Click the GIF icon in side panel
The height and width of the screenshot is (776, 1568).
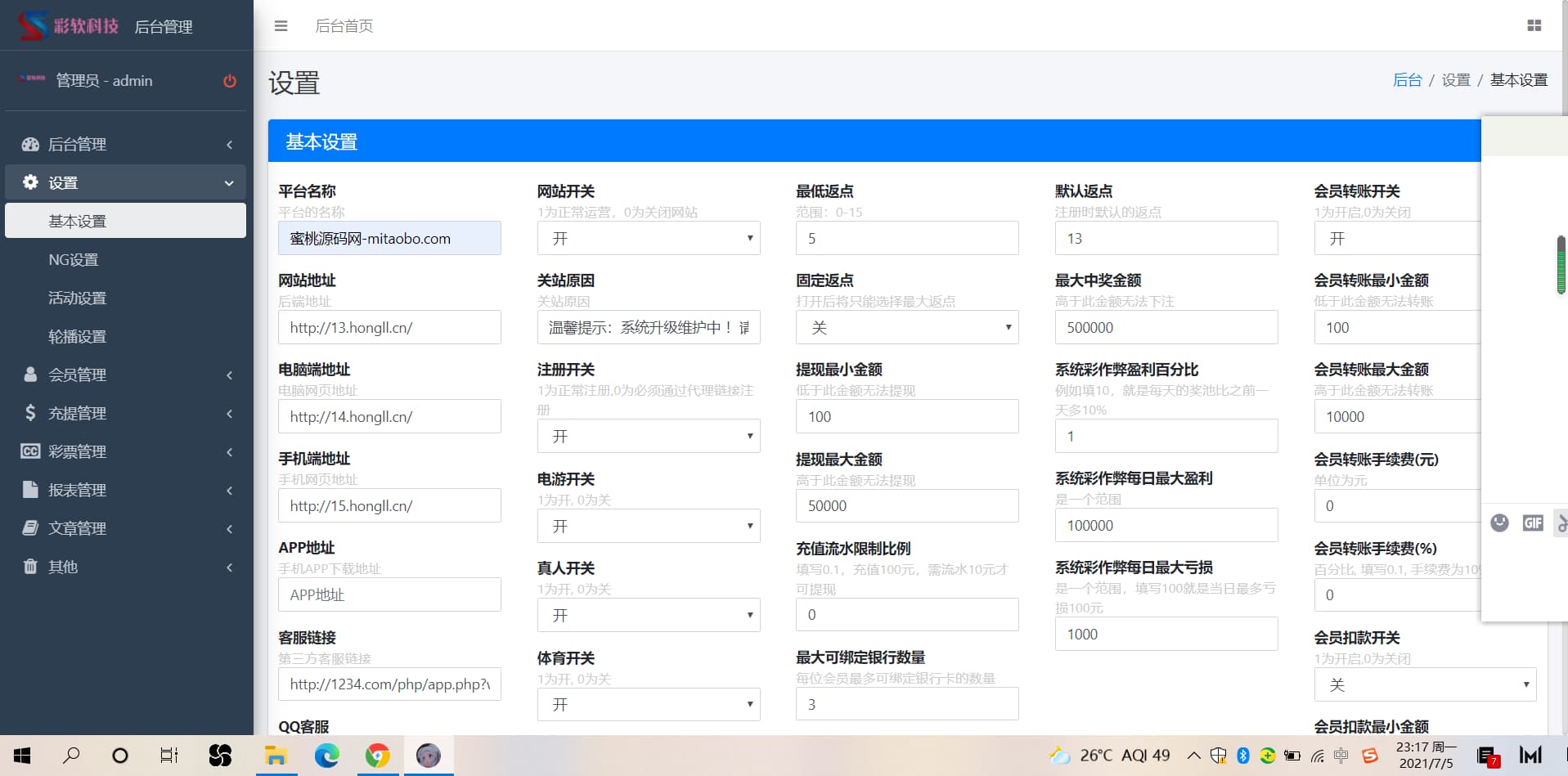coord(1532,523)
